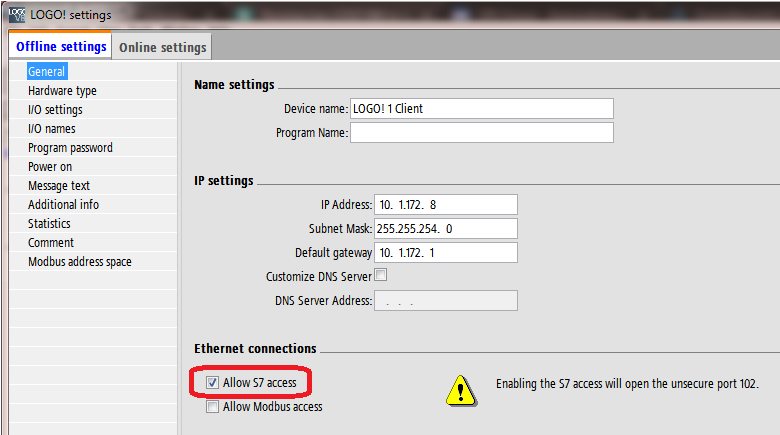Enable the Customize DNS Server checkbox
The width and height of the screenshot is (780, 435).
pos(381,275)
